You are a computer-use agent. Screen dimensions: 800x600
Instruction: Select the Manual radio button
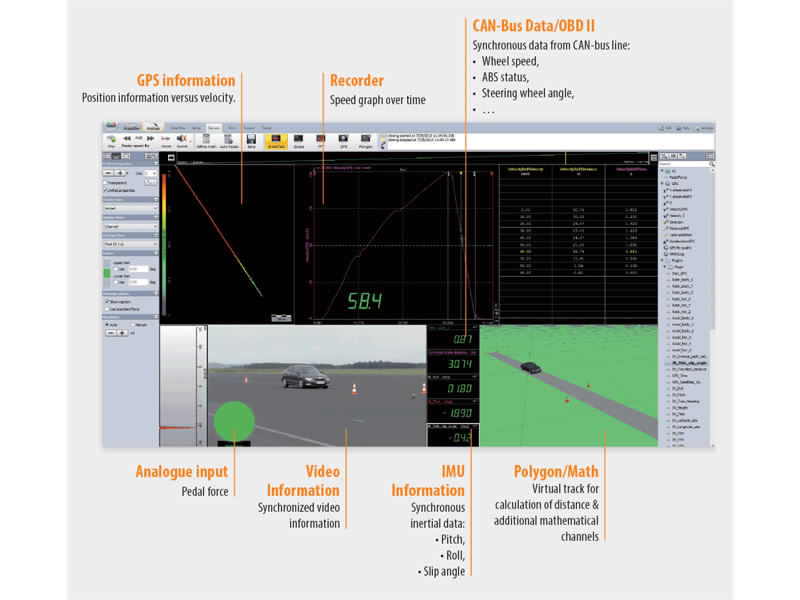coord(133,324)
